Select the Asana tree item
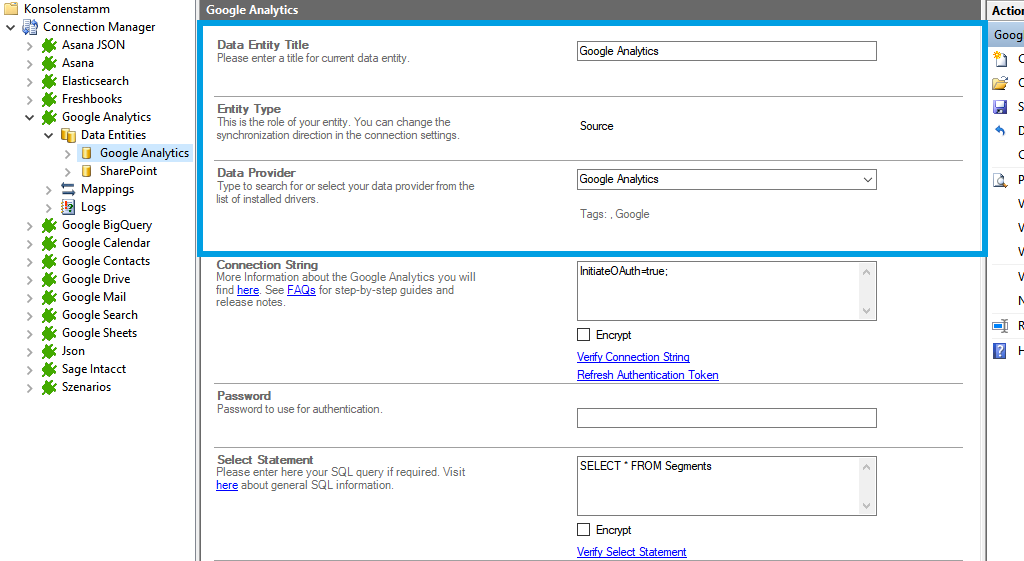Image resolution: width=1024 pixels, height=561 pixels. tap(78, 63)
